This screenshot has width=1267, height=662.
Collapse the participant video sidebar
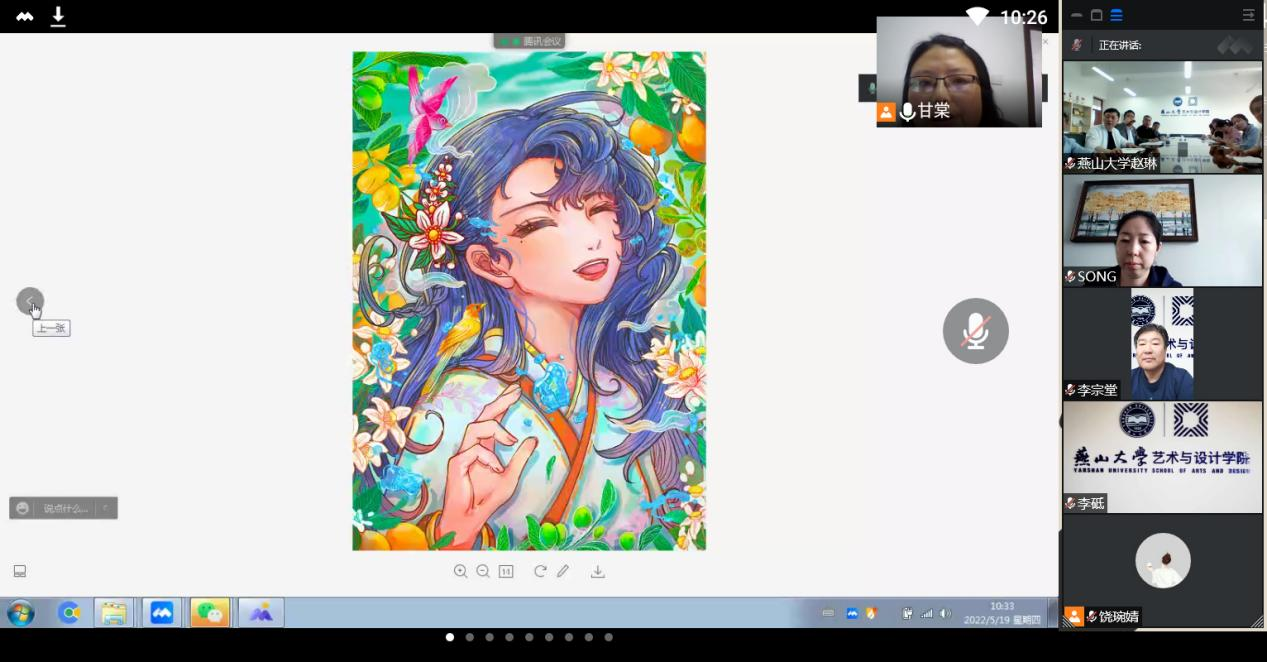(1248, 15)
